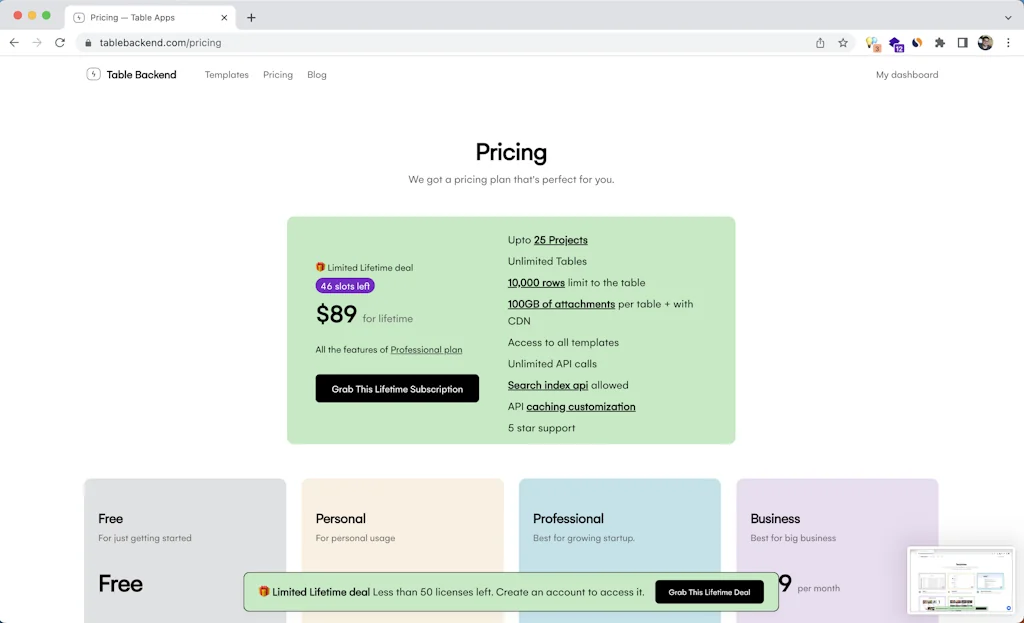This screenshot has height=623, width=1024.
Task: Bookmark this page with the star icon
Action: (x=843, y=43)
